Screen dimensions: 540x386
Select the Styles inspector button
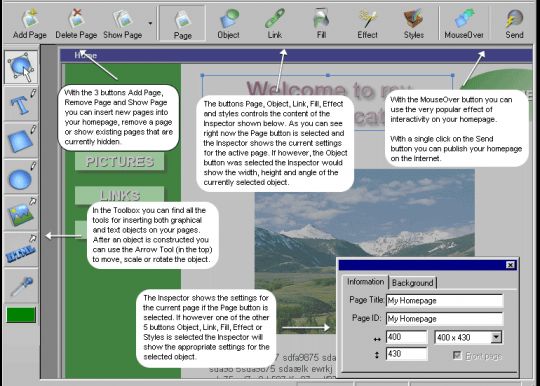click(x=414, y=23)
